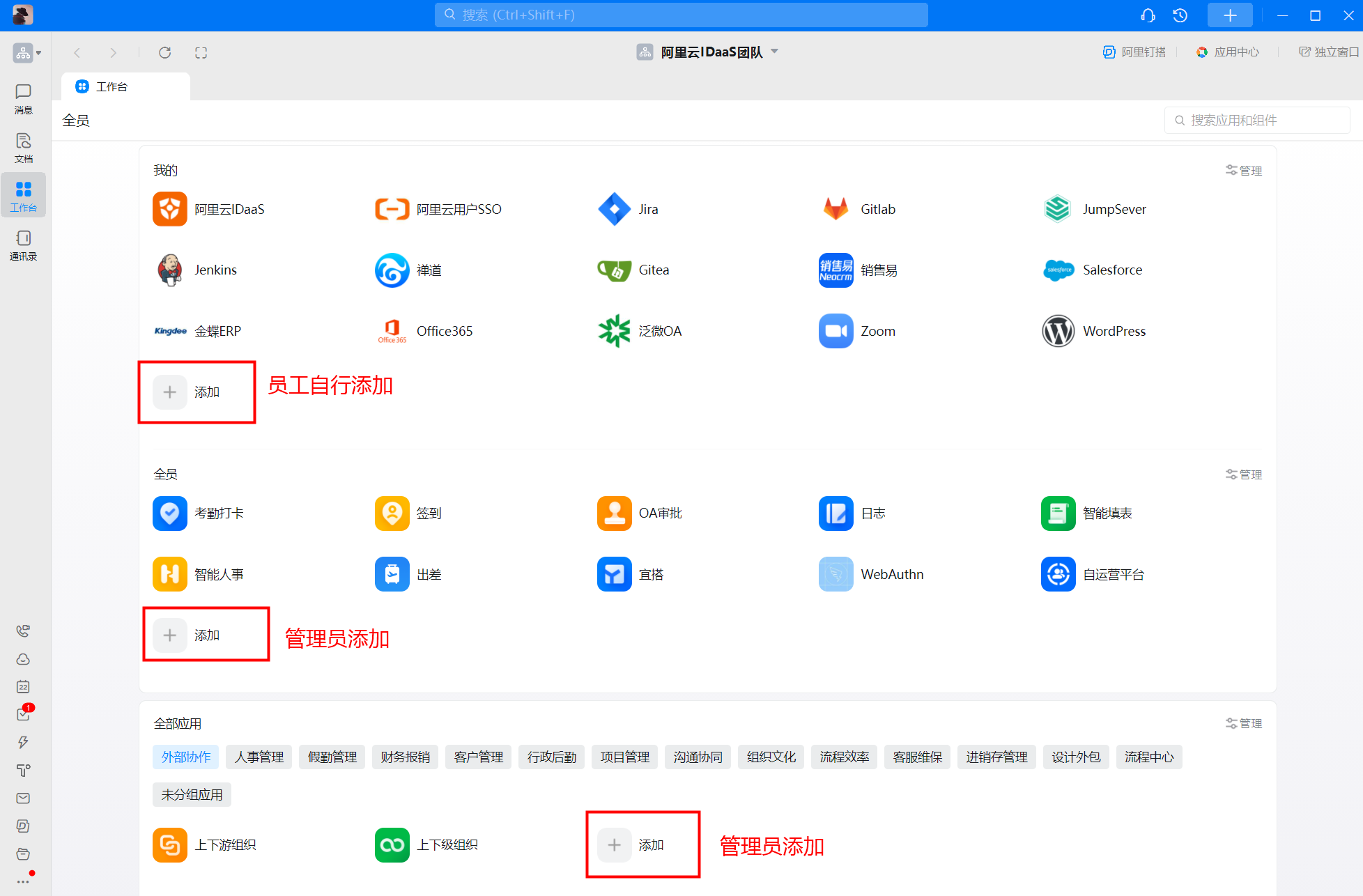This screenshot has width=1363, height=896.
Task: Open 文档 documents in sidebar
Action: [x=23, y=148]
